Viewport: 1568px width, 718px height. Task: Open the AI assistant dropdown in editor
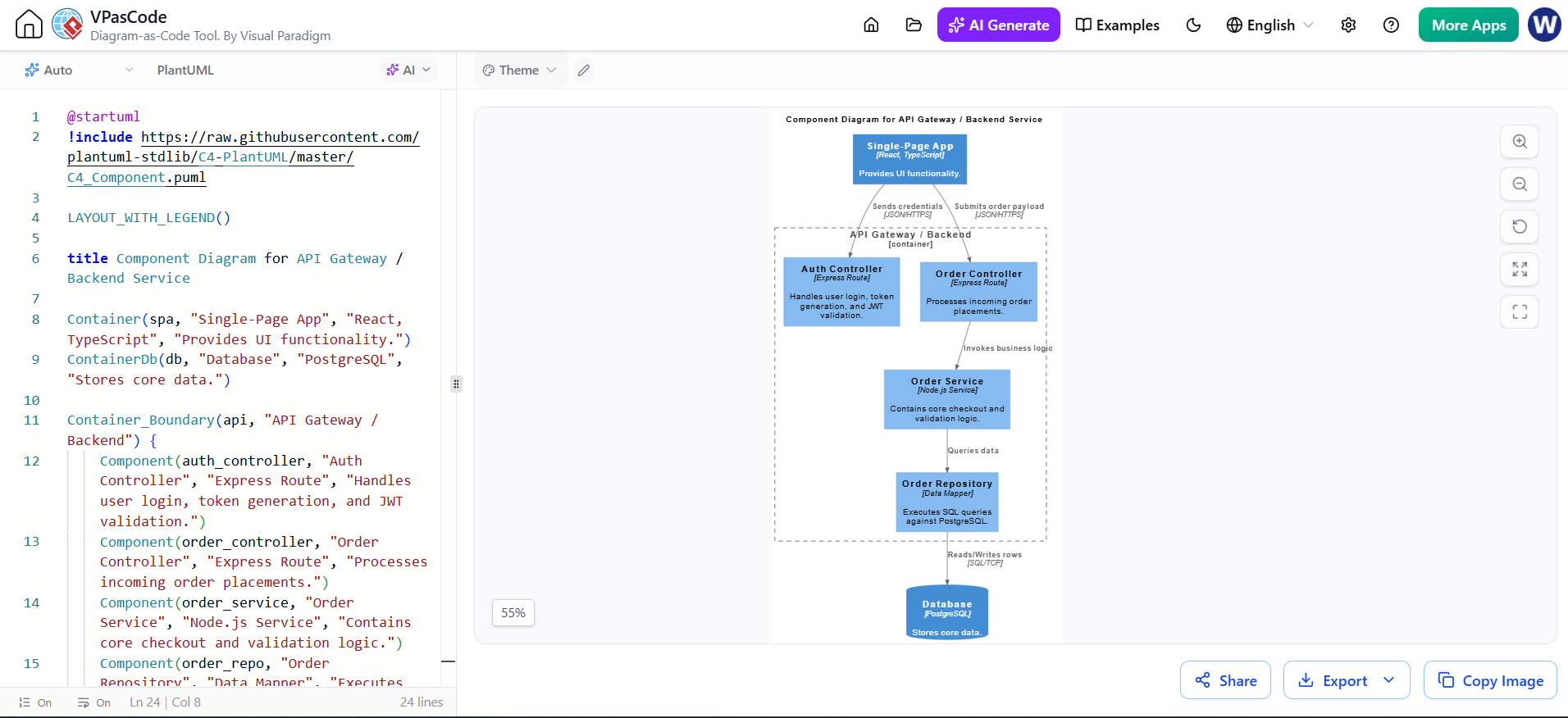[x=408, y=70]
